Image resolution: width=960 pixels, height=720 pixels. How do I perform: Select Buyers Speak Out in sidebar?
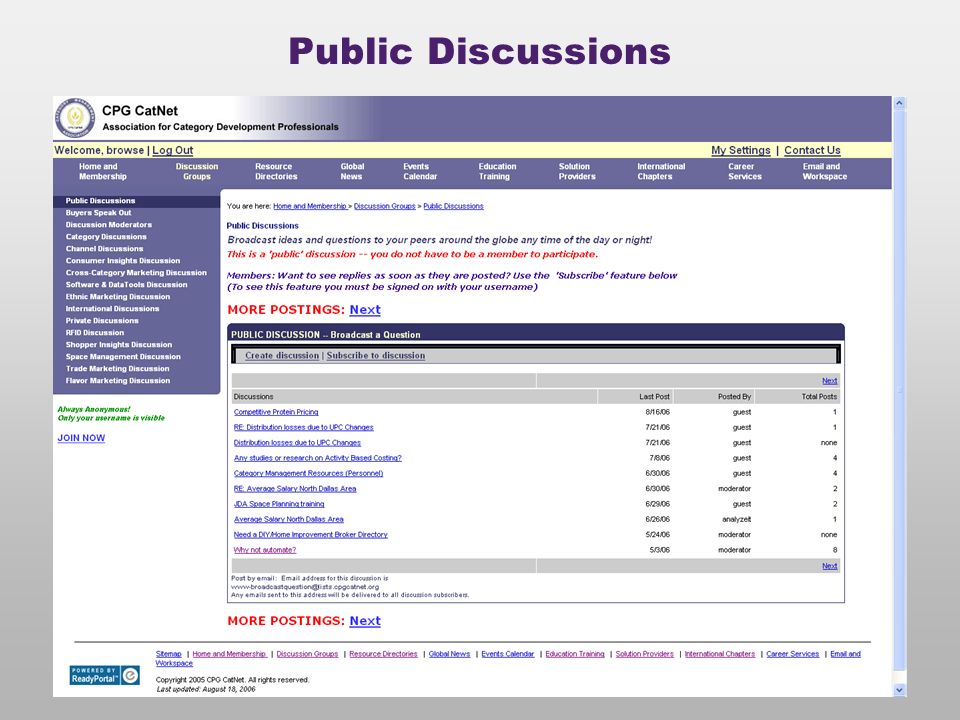click(99, 212)
